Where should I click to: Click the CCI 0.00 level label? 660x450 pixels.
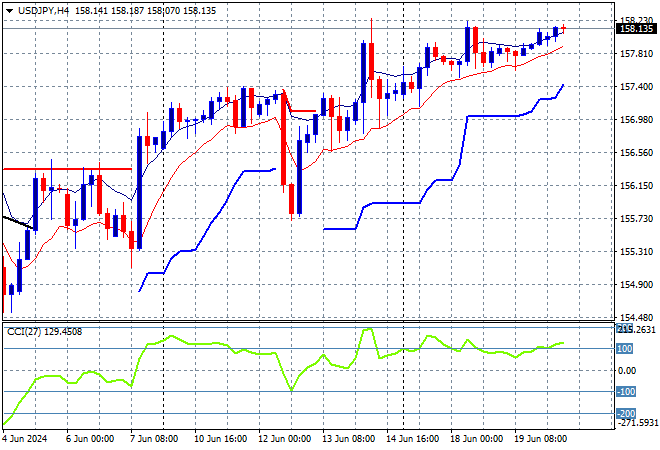click(628, 370)
